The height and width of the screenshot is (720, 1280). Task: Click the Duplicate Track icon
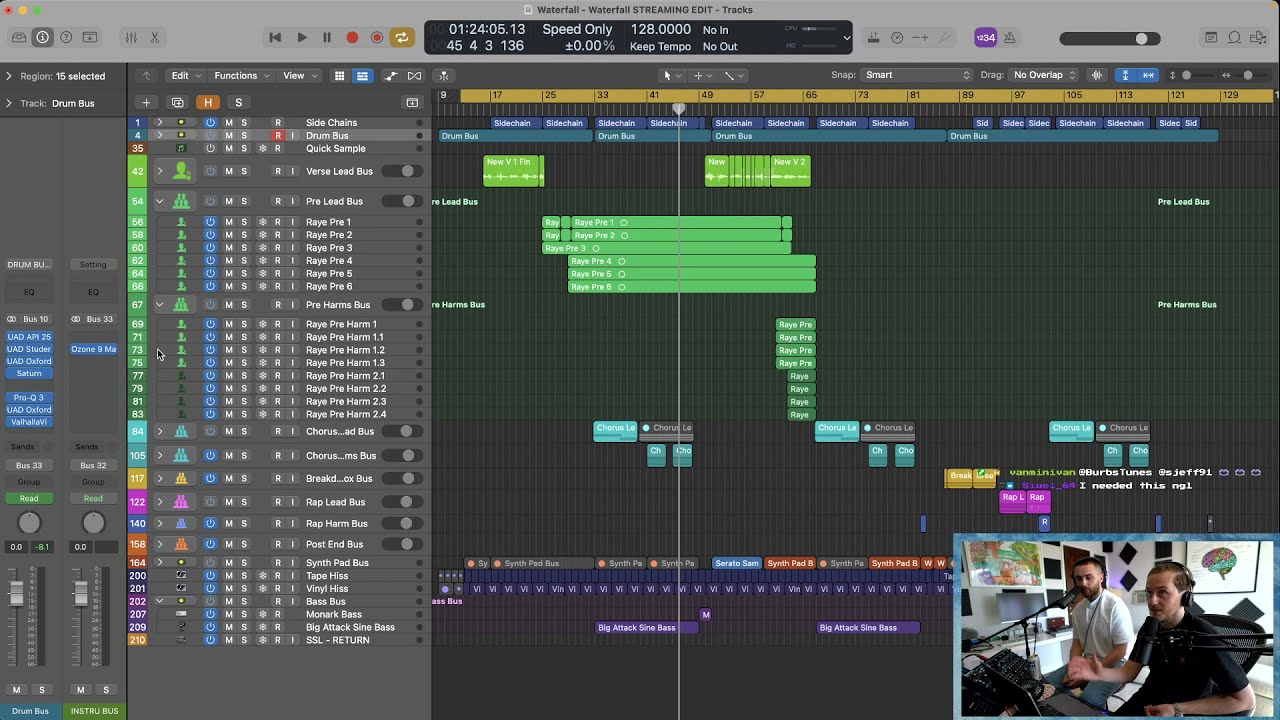pos(178,102)
